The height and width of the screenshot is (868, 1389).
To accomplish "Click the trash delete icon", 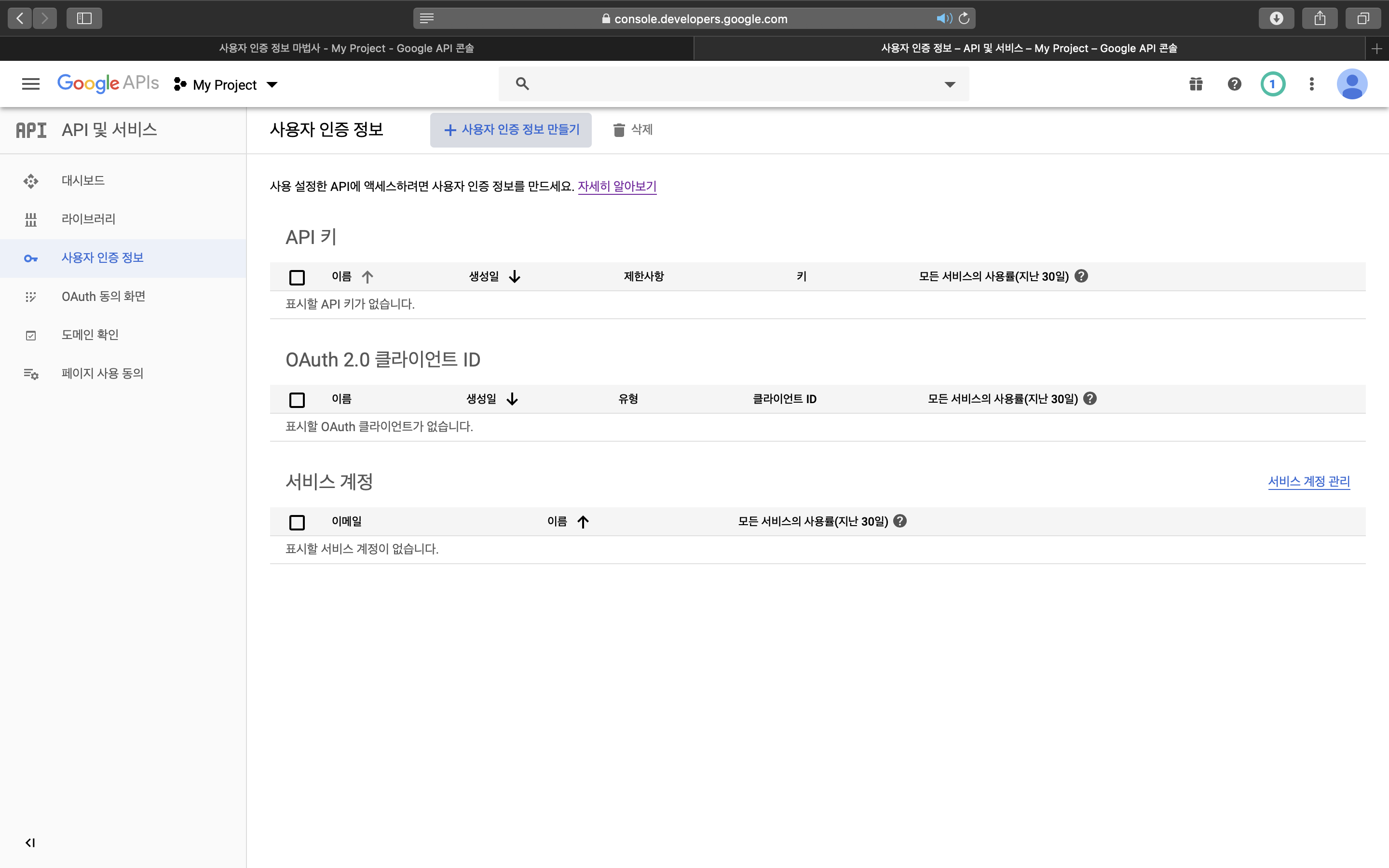I will click(x=619, y=130).
